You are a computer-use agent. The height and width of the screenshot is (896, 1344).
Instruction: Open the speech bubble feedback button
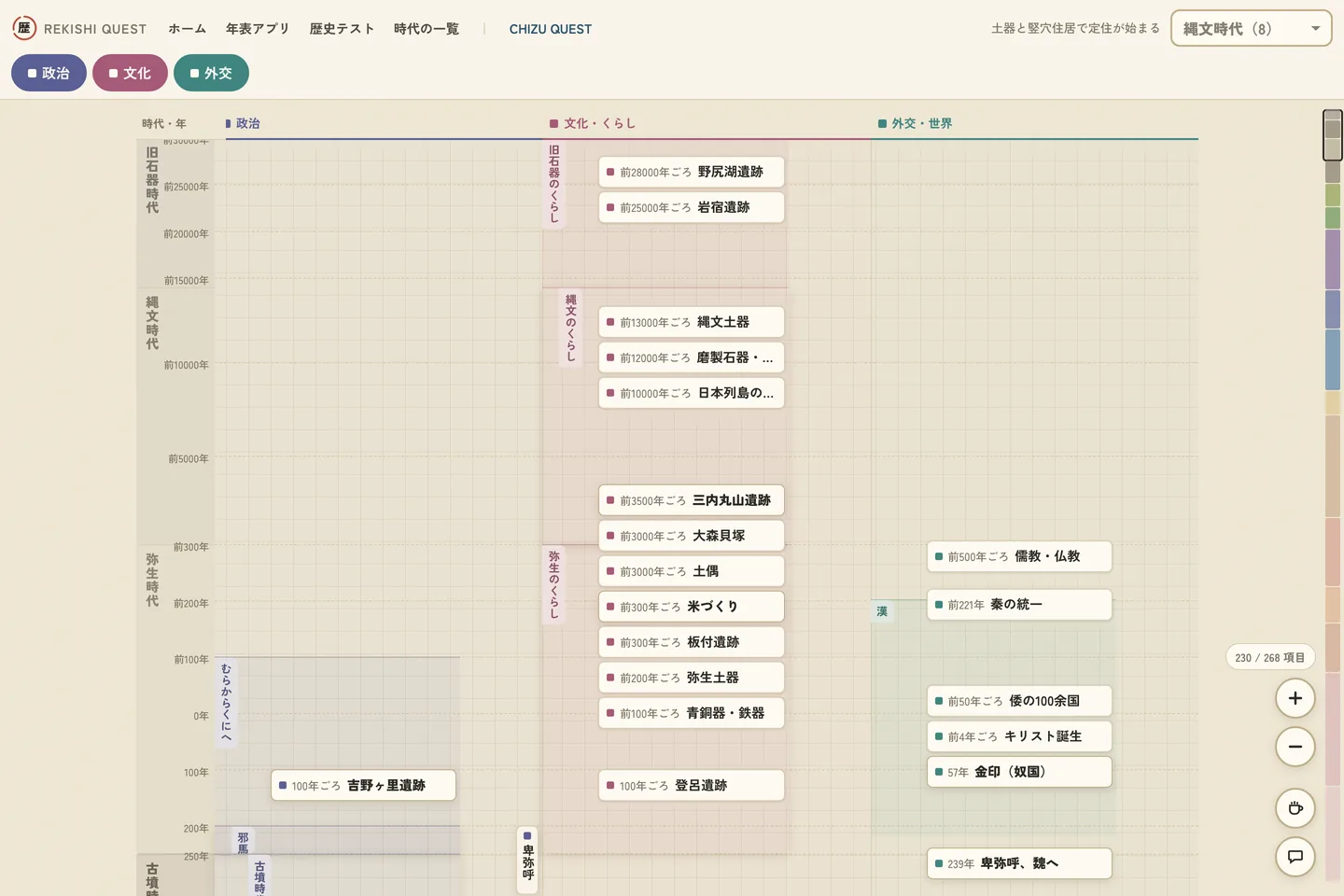pos(1295,857)
